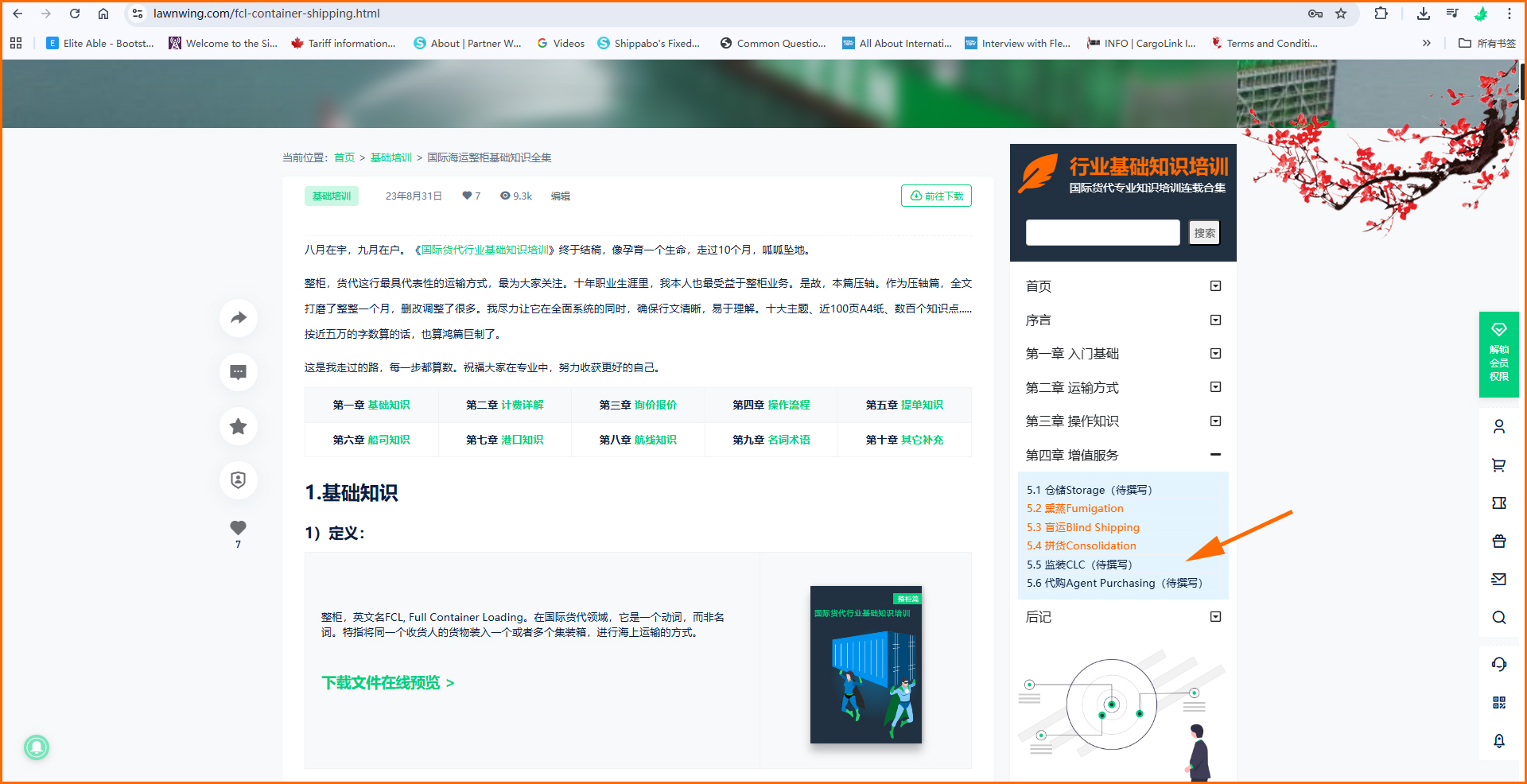Expand the 第一章 入门基础 chapter
1527x784 pixels.
tap(1215, 353)
